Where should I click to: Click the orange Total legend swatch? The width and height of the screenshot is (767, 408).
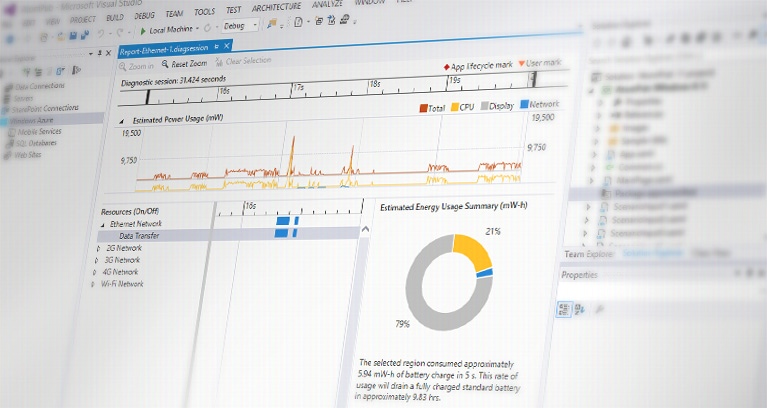tap(424, 109)
